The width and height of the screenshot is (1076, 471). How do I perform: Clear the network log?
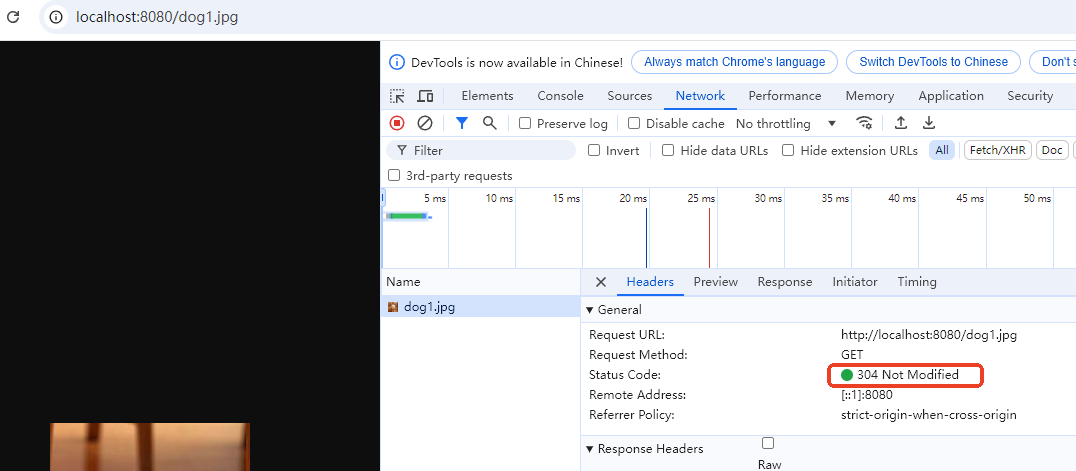pyautogui.click(x=425, y=123)
